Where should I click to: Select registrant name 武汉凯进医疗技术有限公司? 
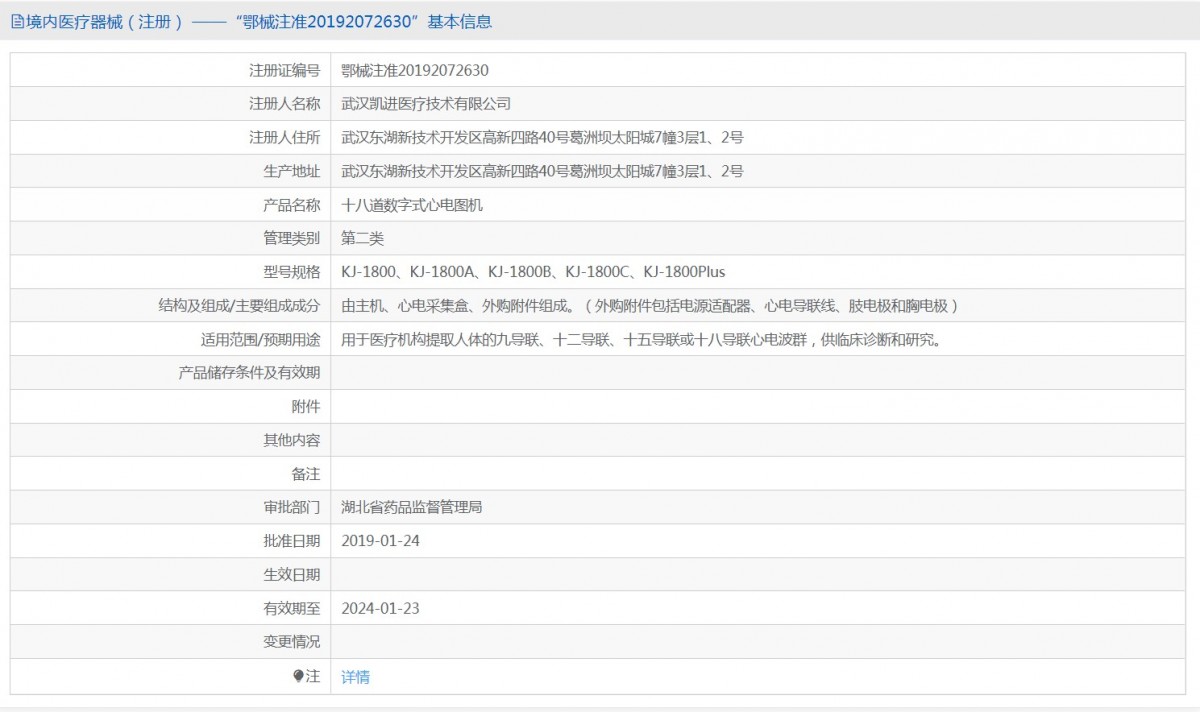click(x=426, y=104)
